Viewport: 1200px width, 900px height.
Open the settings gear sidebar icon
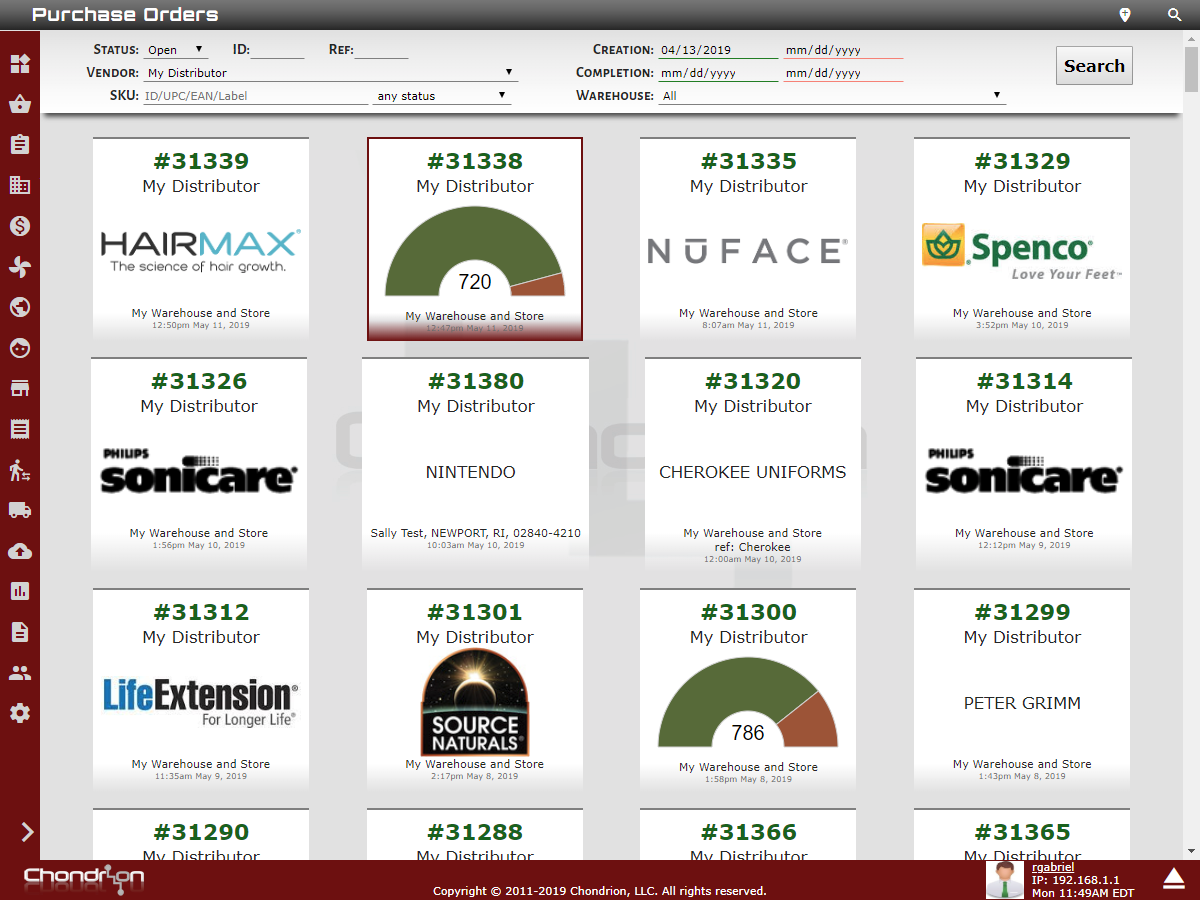(x=20, y=713)
